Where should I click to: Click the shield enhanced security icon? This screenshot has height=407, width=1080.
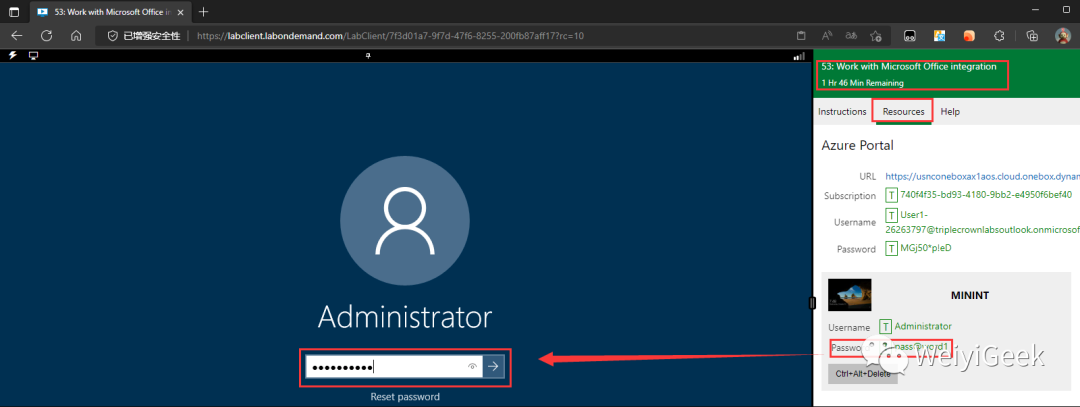click(x=112, y=36)
